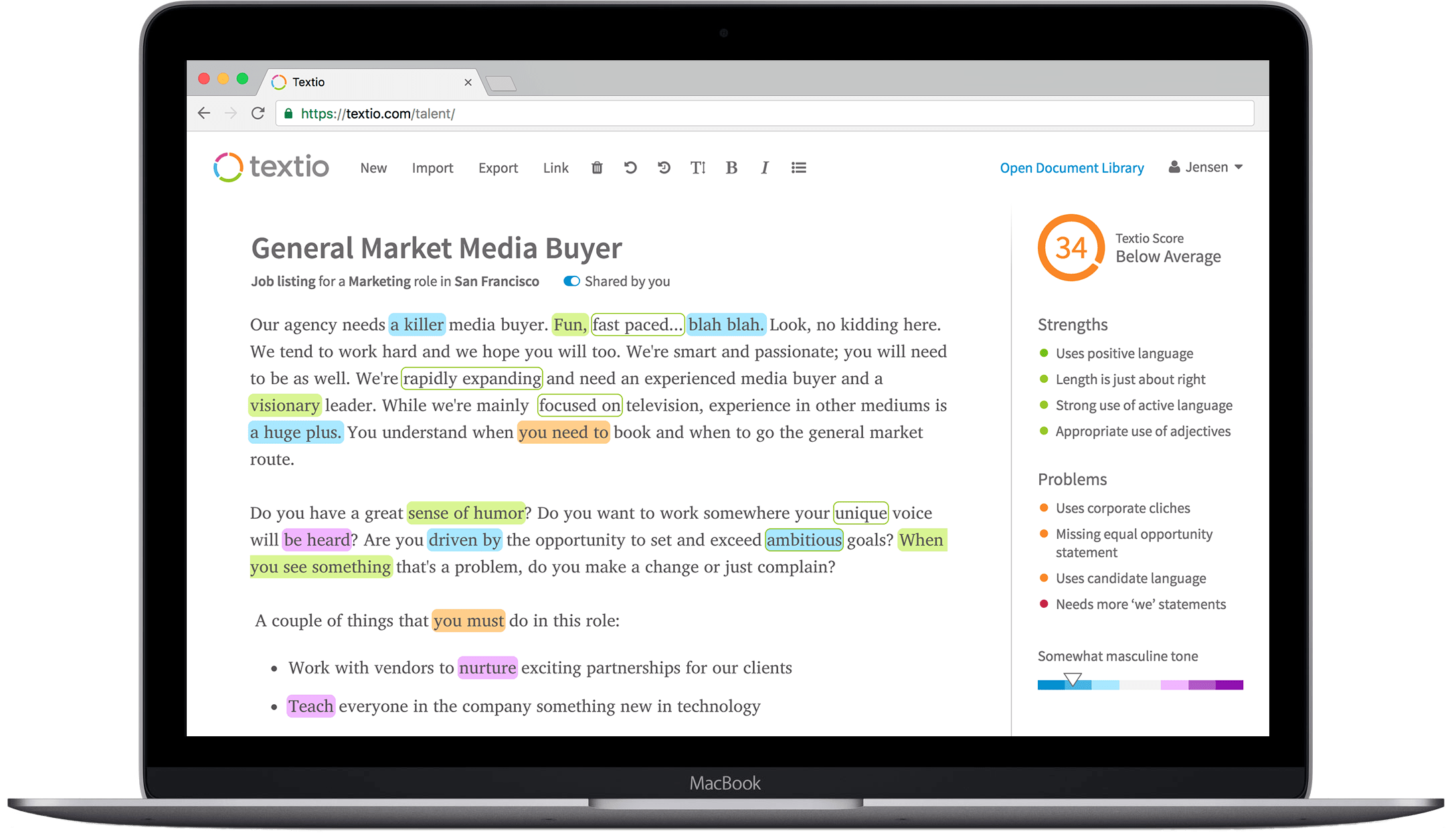Click the link icon in toolbar

click(x=555, y=167)
